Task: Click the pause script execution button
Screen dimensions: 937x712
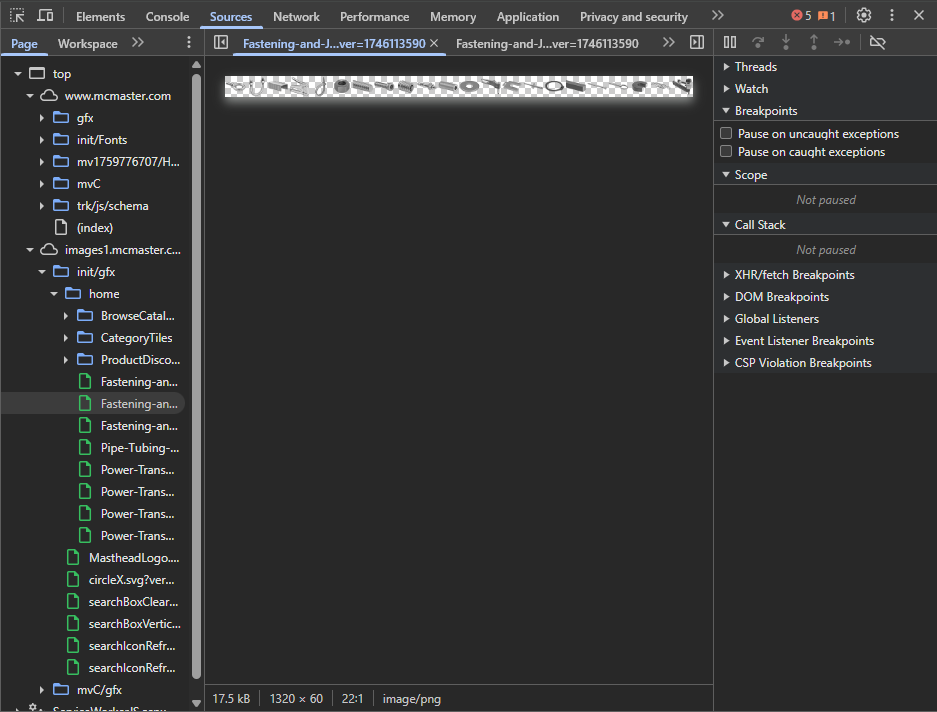Action: tap(730, 43)
